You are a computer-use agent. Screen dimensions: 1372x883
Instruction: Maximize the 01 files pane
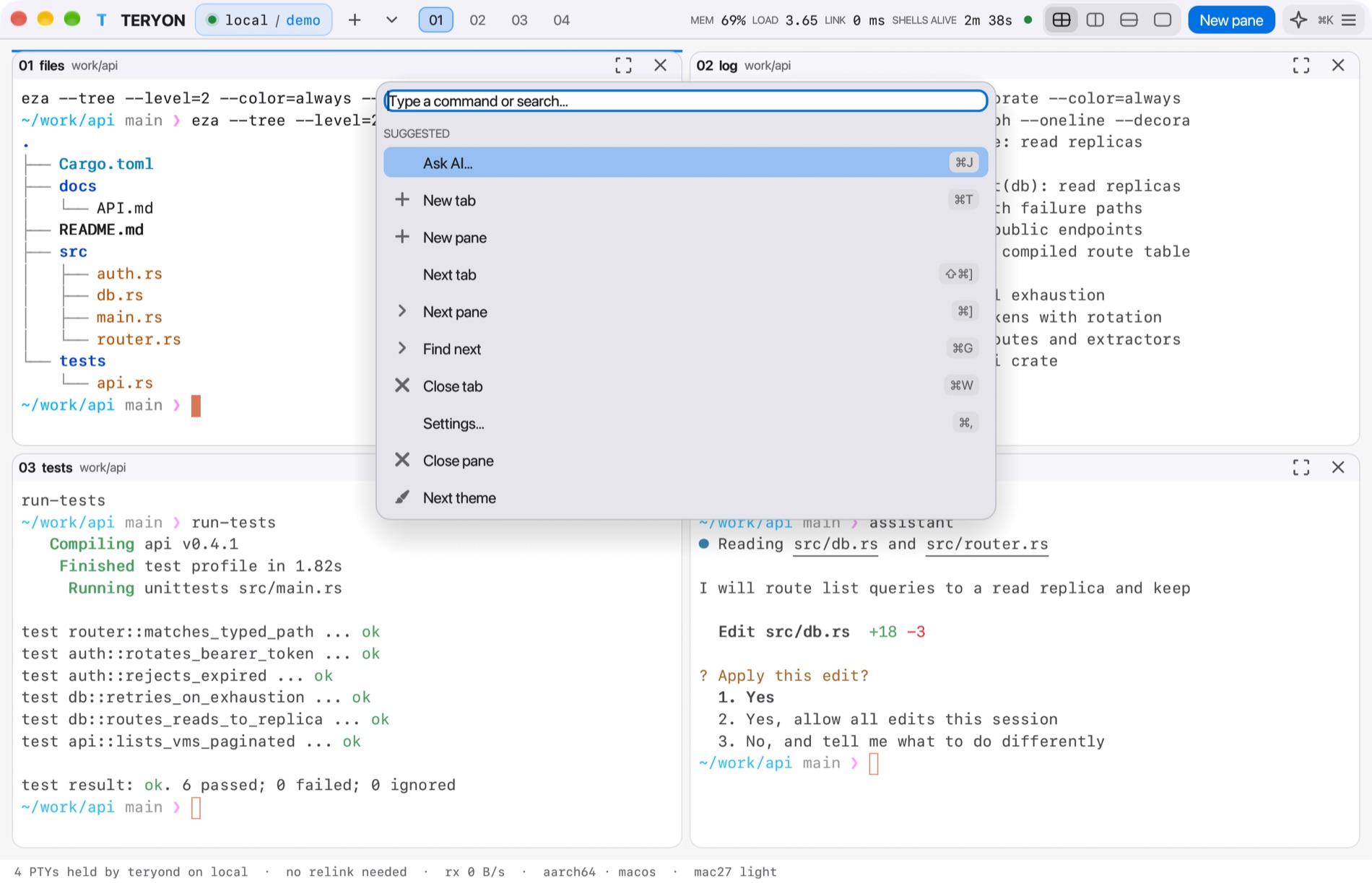pos(623,66)
